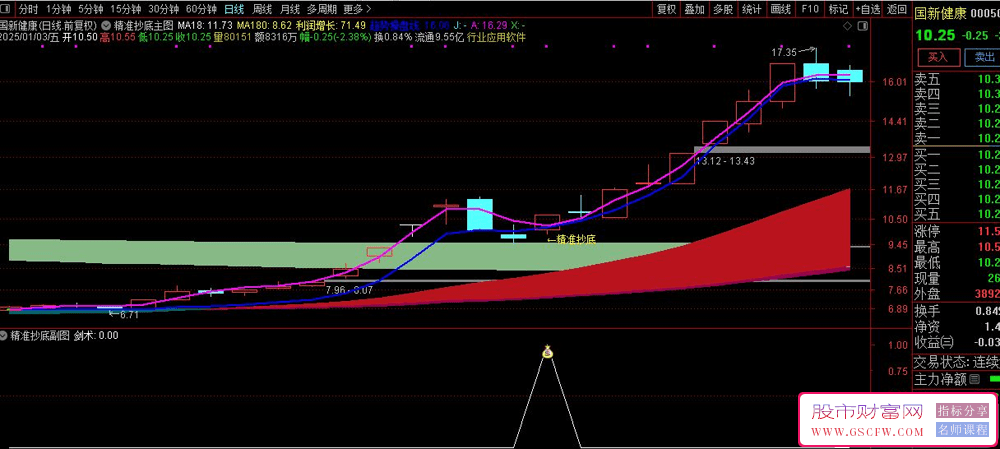This screenshot has height=449, width=1000.
Task: Add stock with +自选 button
Action: [x=868, y=9]
